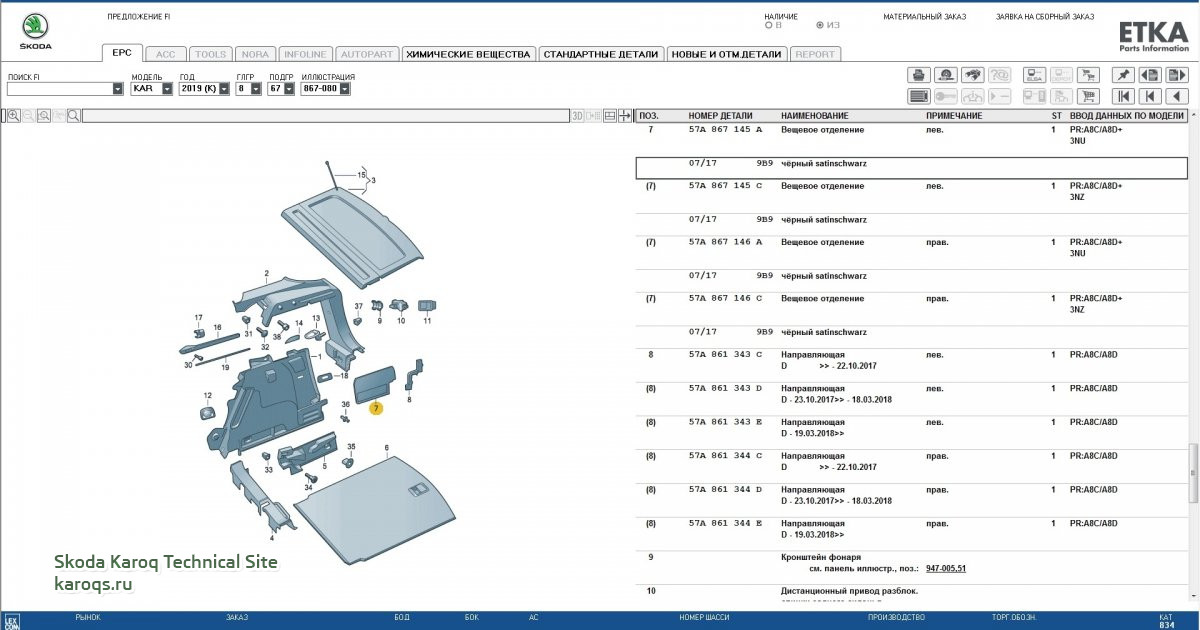Open the ГОД dropdown showing 2019 (K)

point(225,89)
